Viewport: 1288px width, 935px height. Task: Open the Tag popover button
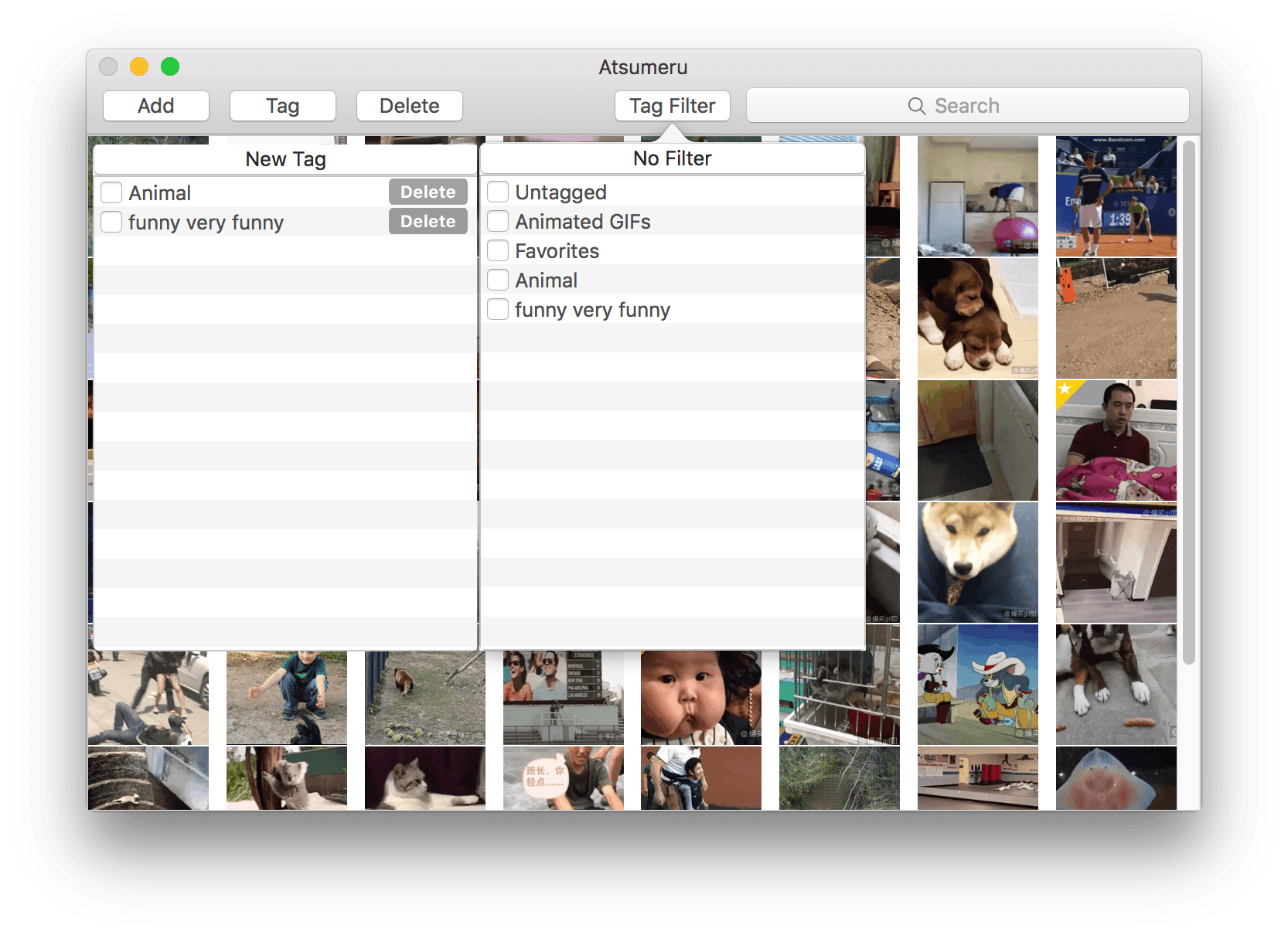(283, 106)
